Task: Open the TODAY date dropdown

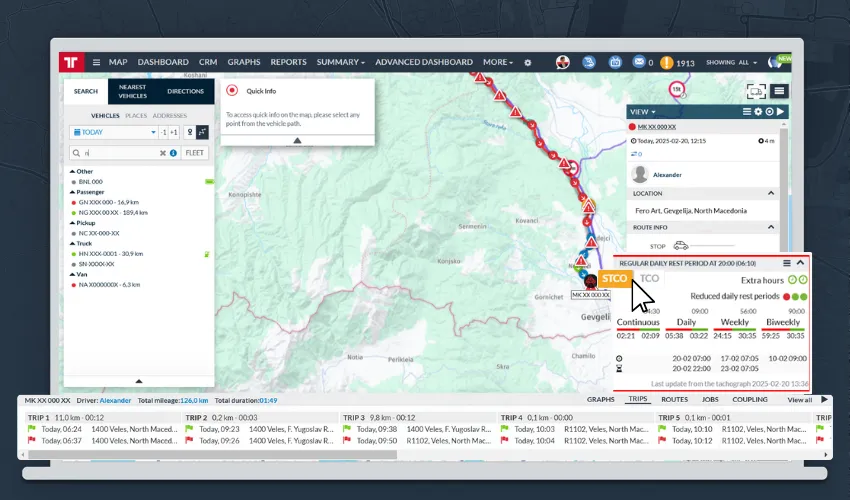Action: tap(114, 132)
